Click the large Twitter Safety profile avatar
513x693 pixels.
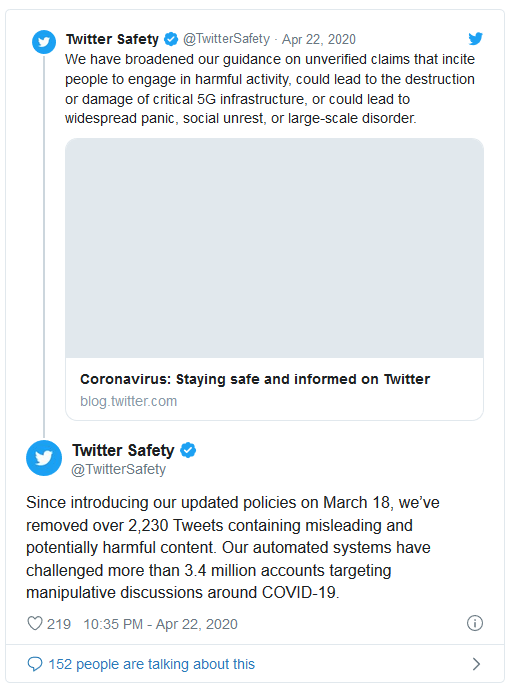pyautogui.click(x=44, y=458)
